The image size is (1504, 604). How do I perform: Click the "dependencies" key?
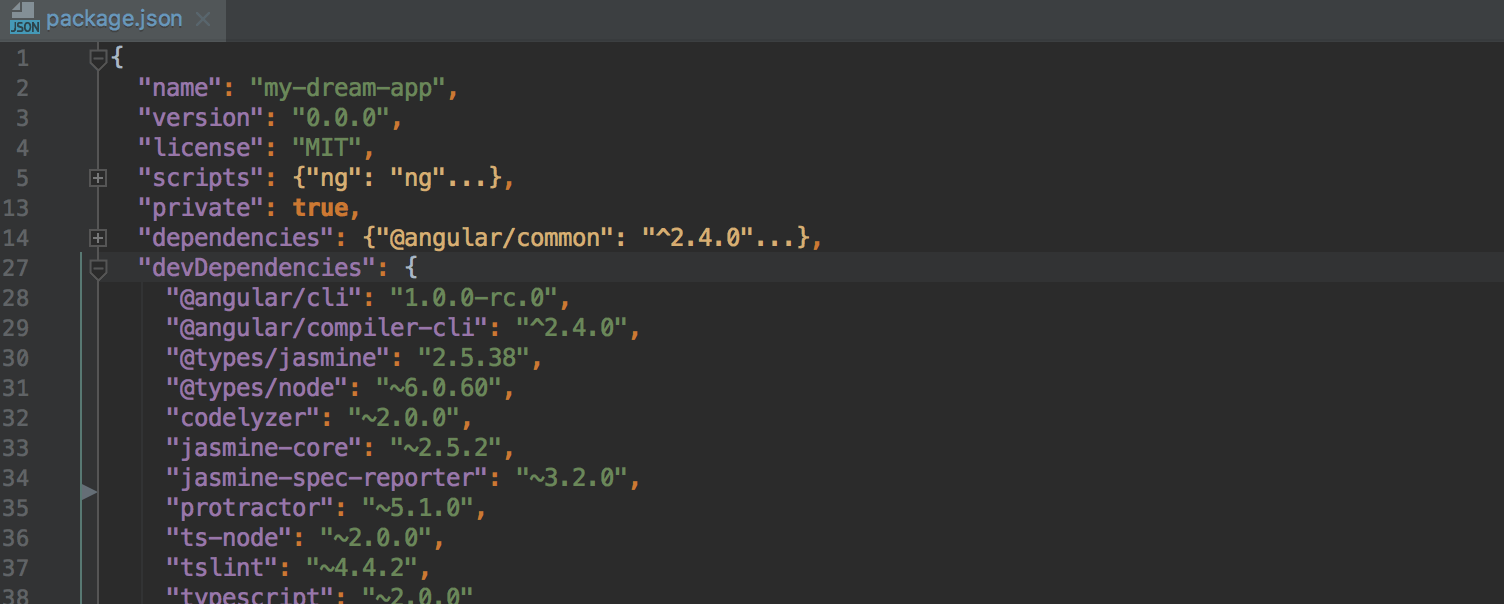click(x=236, y=238)
